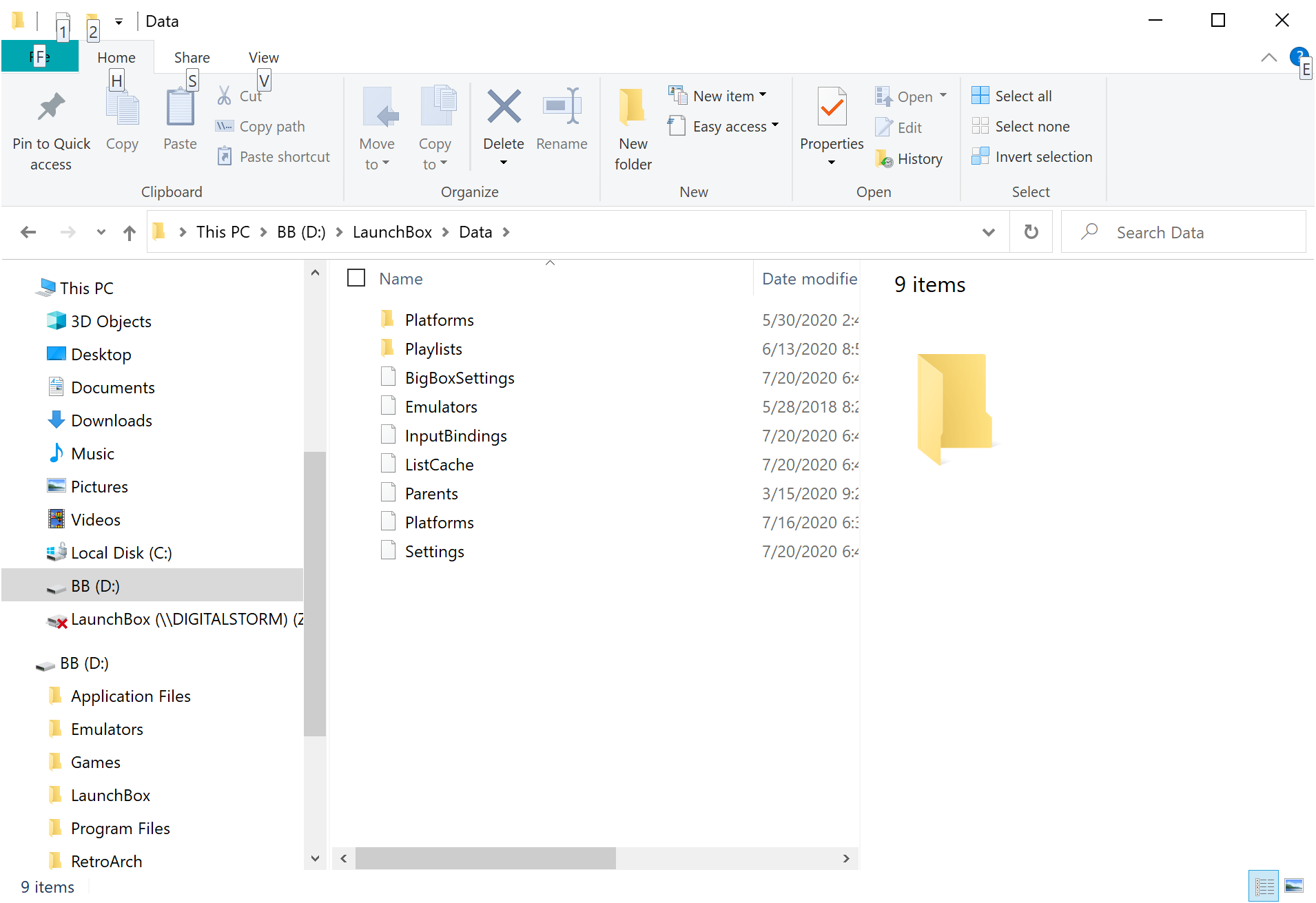1316x903 pixels.
Task: Expand the address bar history dropdown
Action: [988, 232]
